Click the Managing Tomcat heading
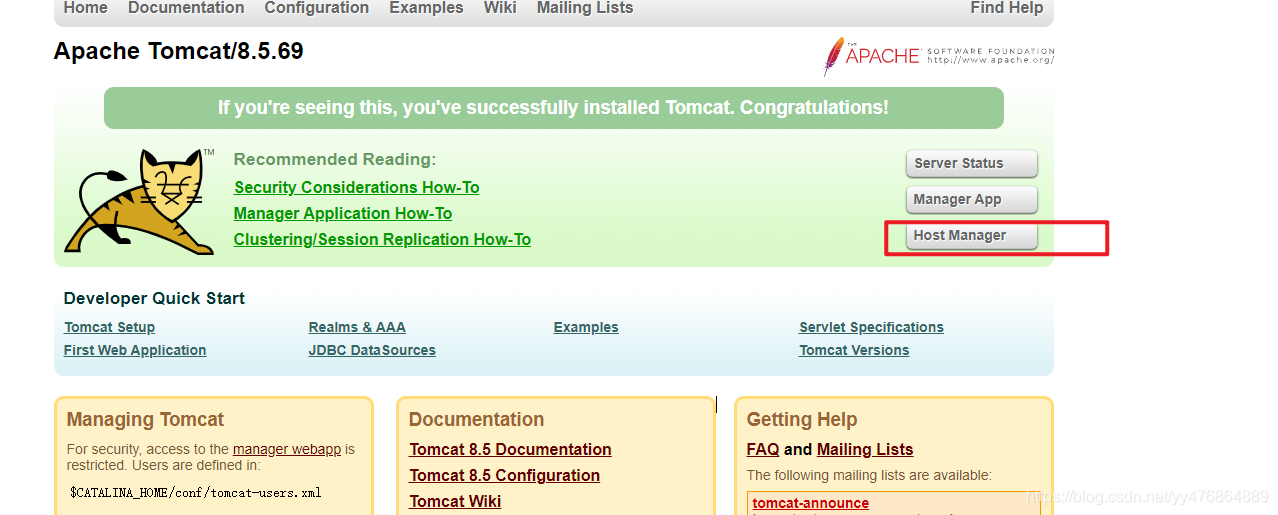This screenshot has width=1278, height=515. (145, 419)
